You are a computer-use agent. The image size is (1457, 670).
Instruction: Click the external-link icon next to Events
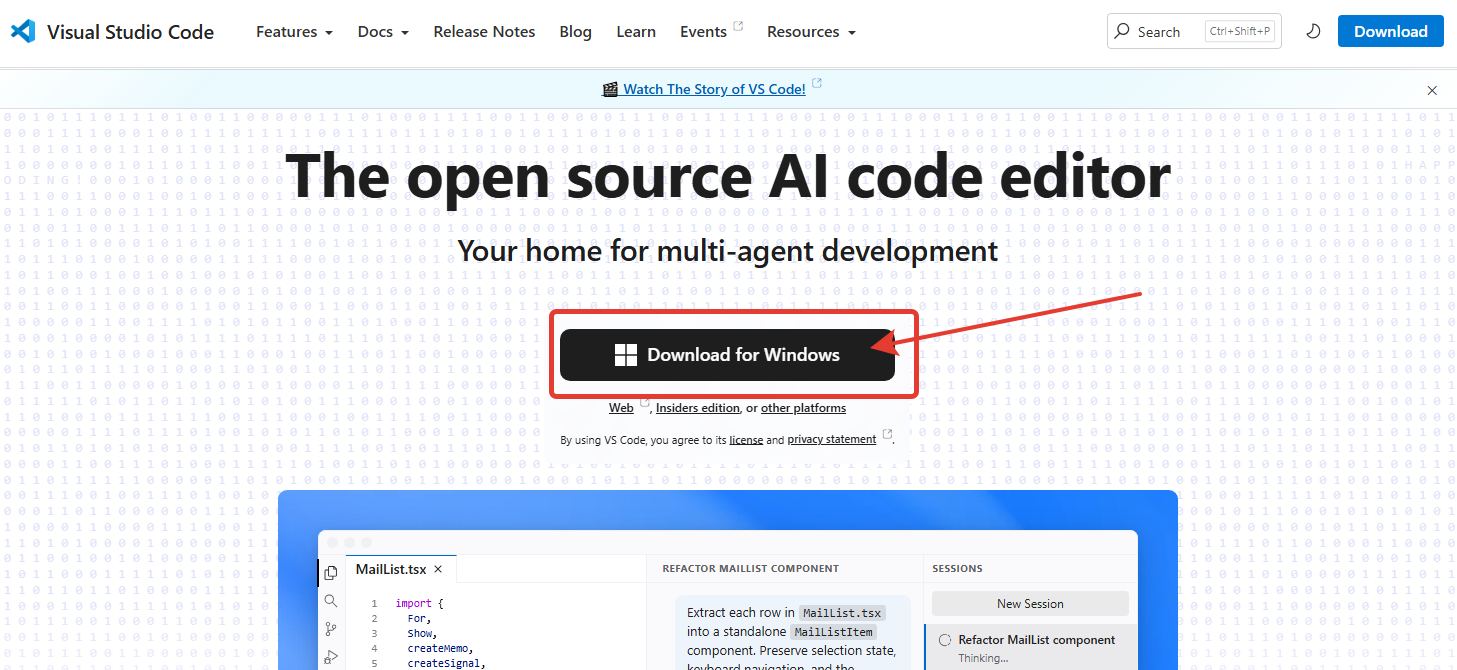tap(738, 26)
